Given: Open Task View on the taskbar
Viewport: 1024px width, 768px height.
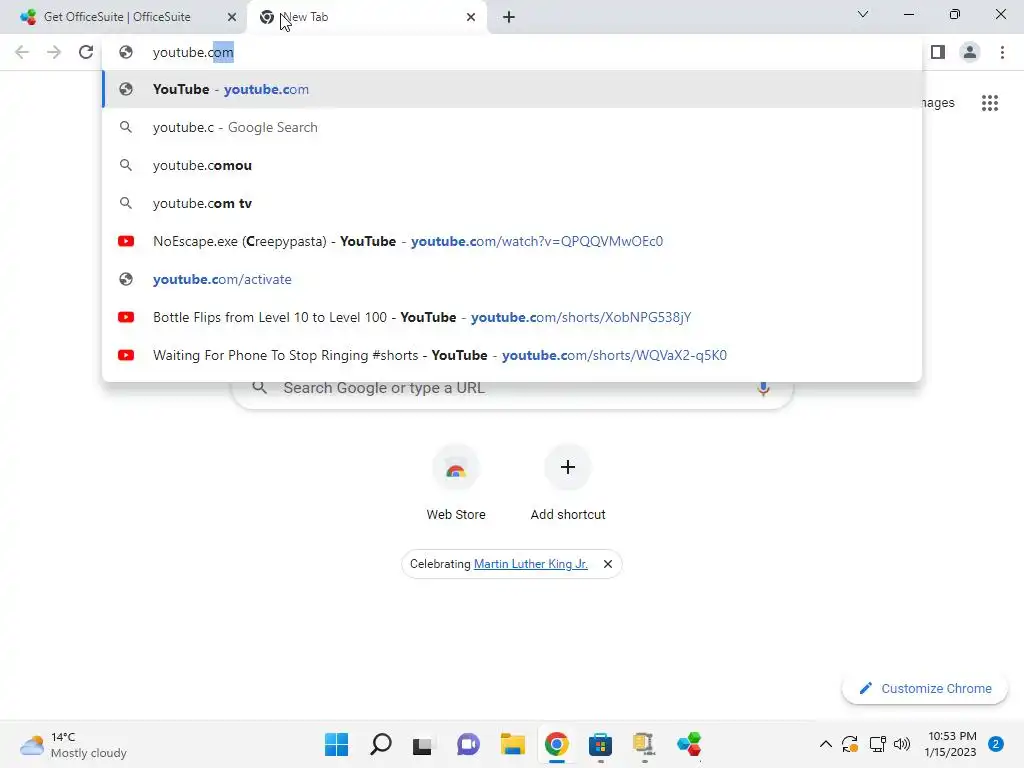Looking at the screenshot, I should (x=423, y=744).
